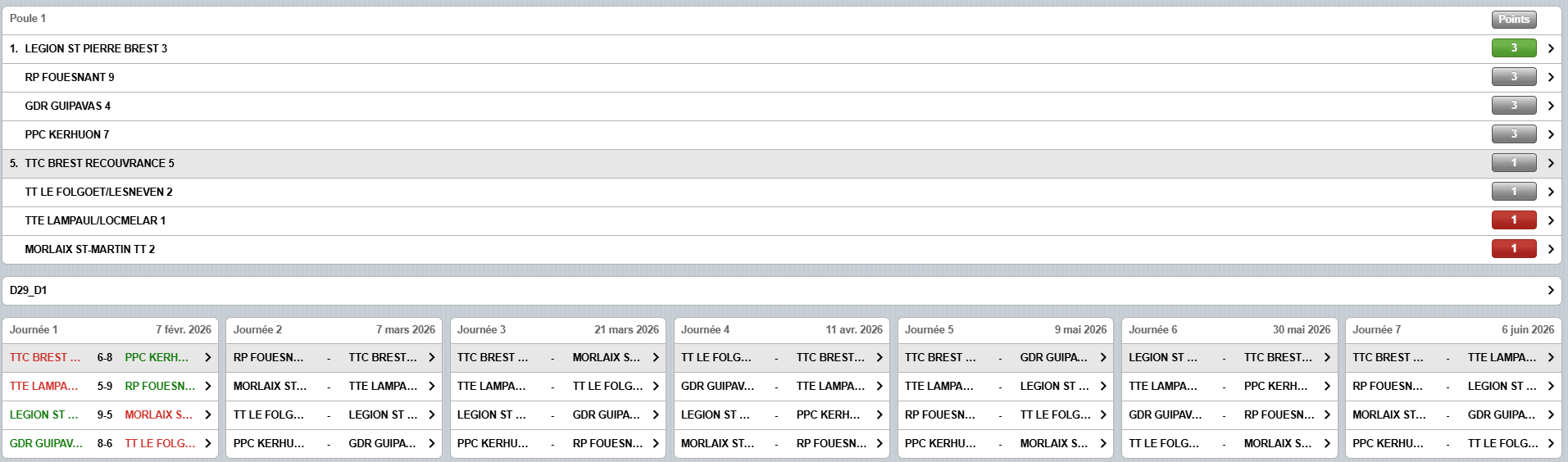Expand the D29_D1 section chevron
1568x462 pixels.
(x=1550, y=290)
